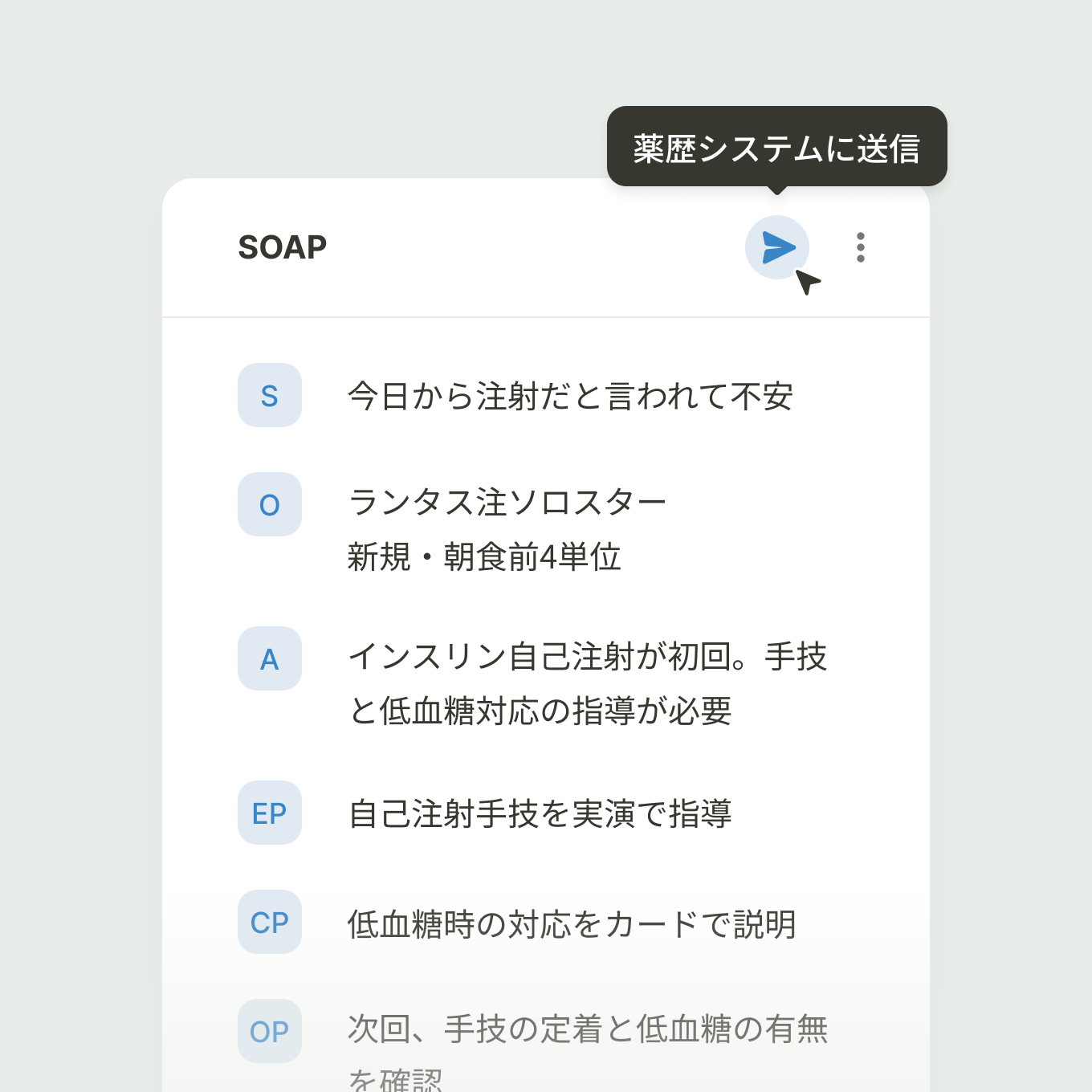Viewport: 1092px width, 1092px height.
Task: Click subjective text 今日から注射だと言われて不安
Action: click(571, 396)
